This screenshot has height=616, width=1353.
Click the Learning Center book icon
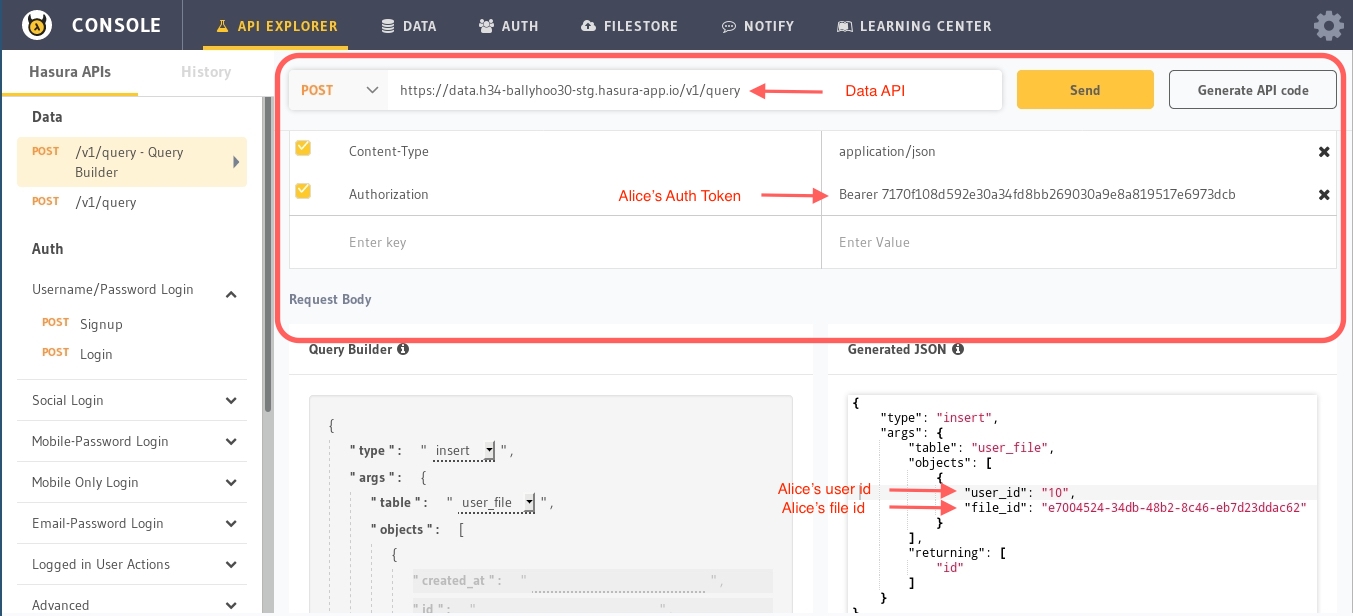[845, 26]
